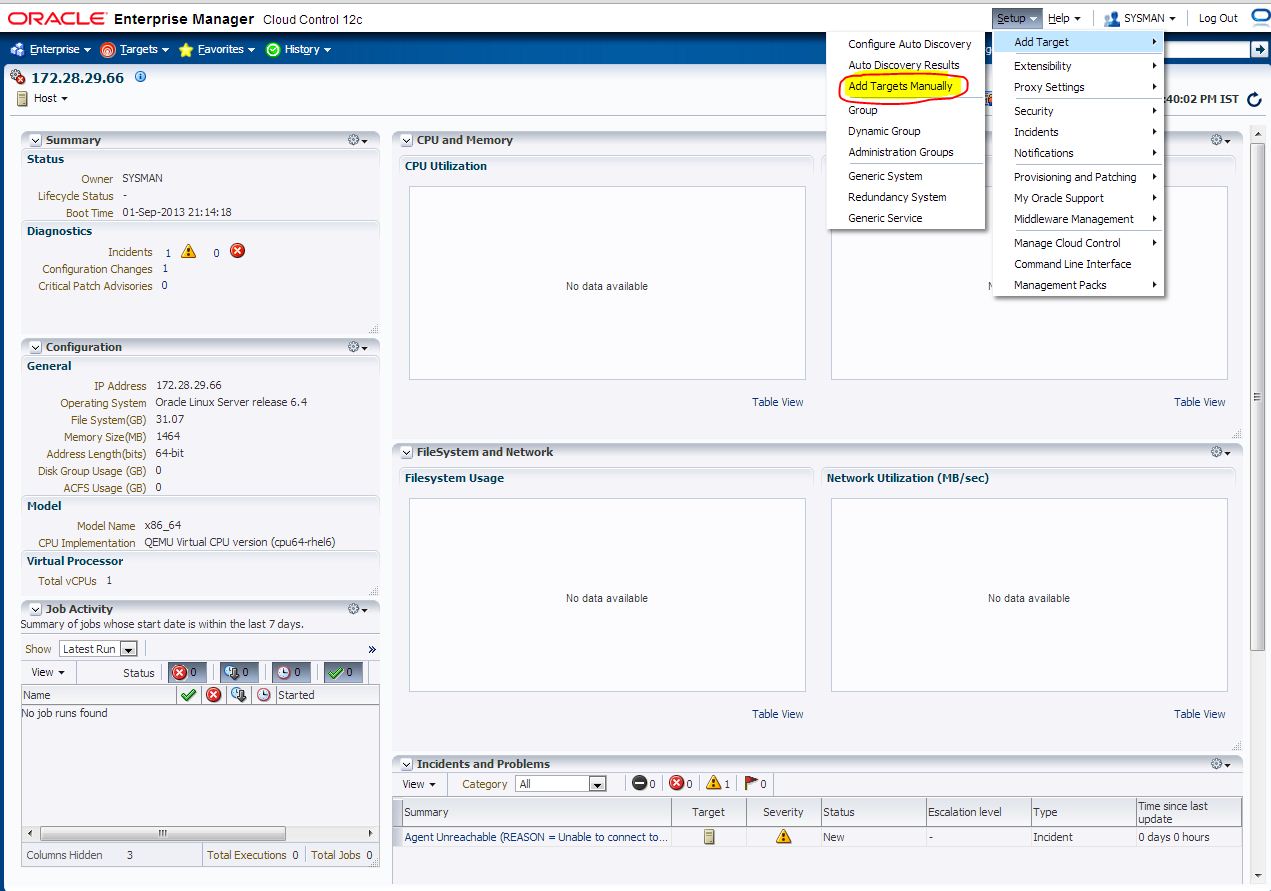Open Table View under CPU Utilization
Image resolution: width=1271 pixels, height=891 pixels.
point(777,402)
